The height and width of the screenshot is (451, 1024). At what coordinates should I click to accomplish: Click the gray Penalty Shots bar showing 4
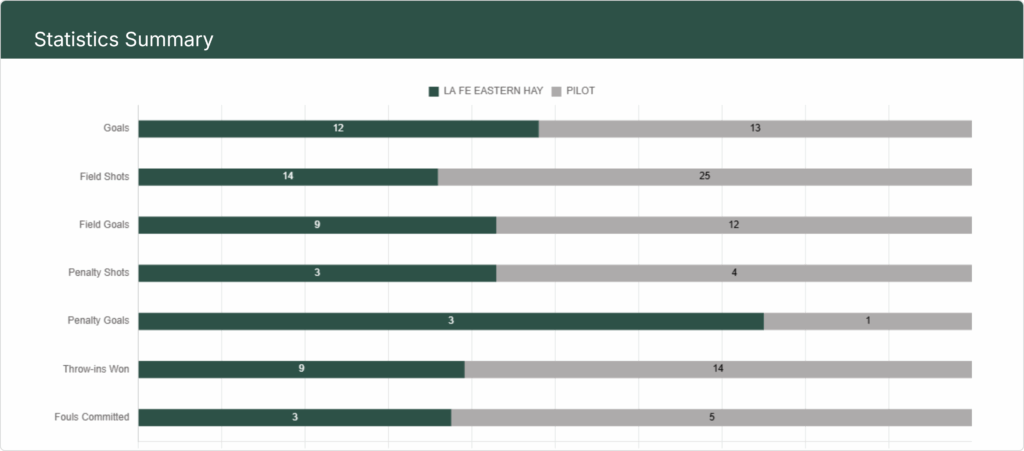[x=733, y=273]
